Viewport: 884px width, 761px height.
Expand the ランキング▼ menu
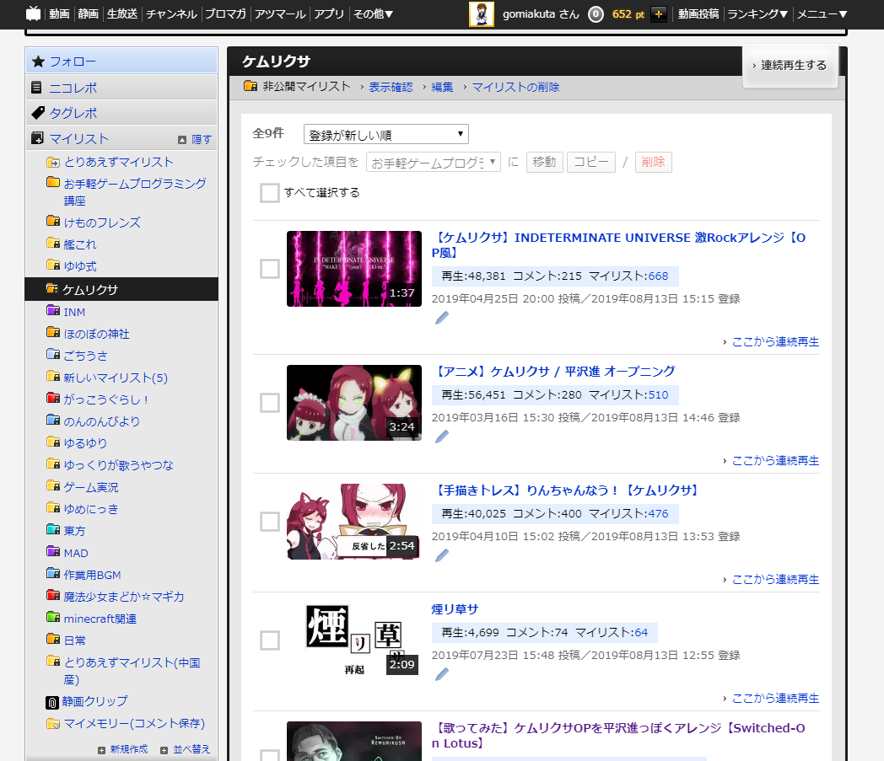pos(757,14)
